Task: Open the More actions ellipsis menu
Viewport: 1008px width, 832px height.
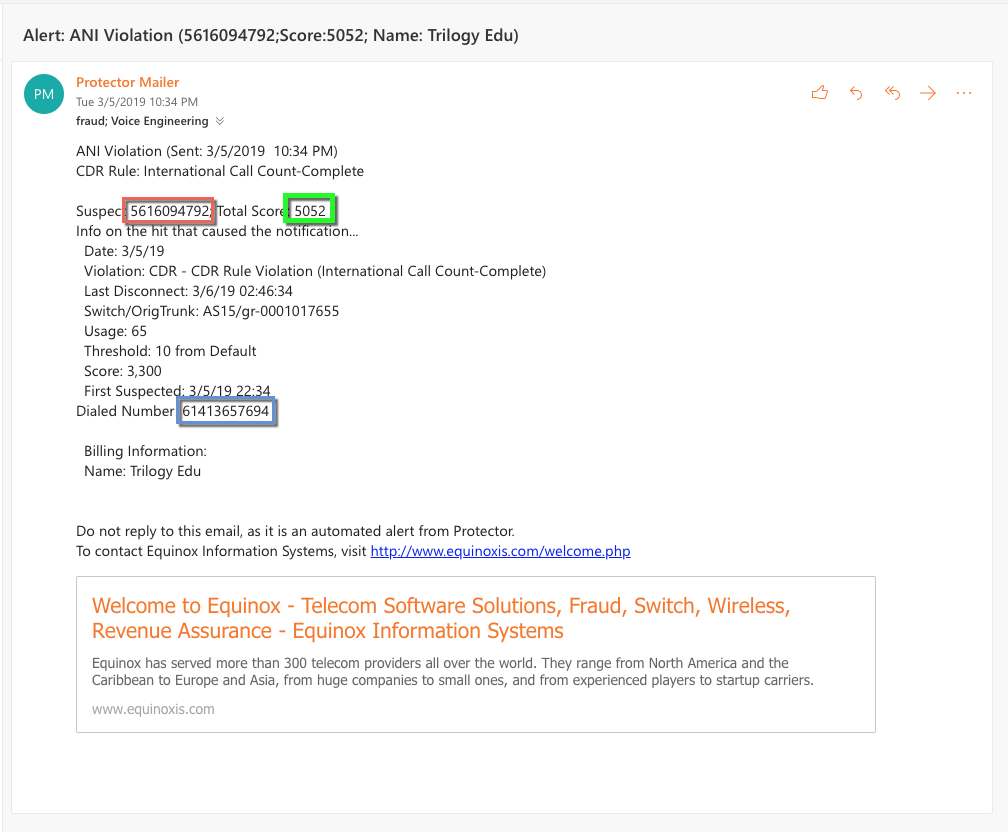Action: click(964, 93)
